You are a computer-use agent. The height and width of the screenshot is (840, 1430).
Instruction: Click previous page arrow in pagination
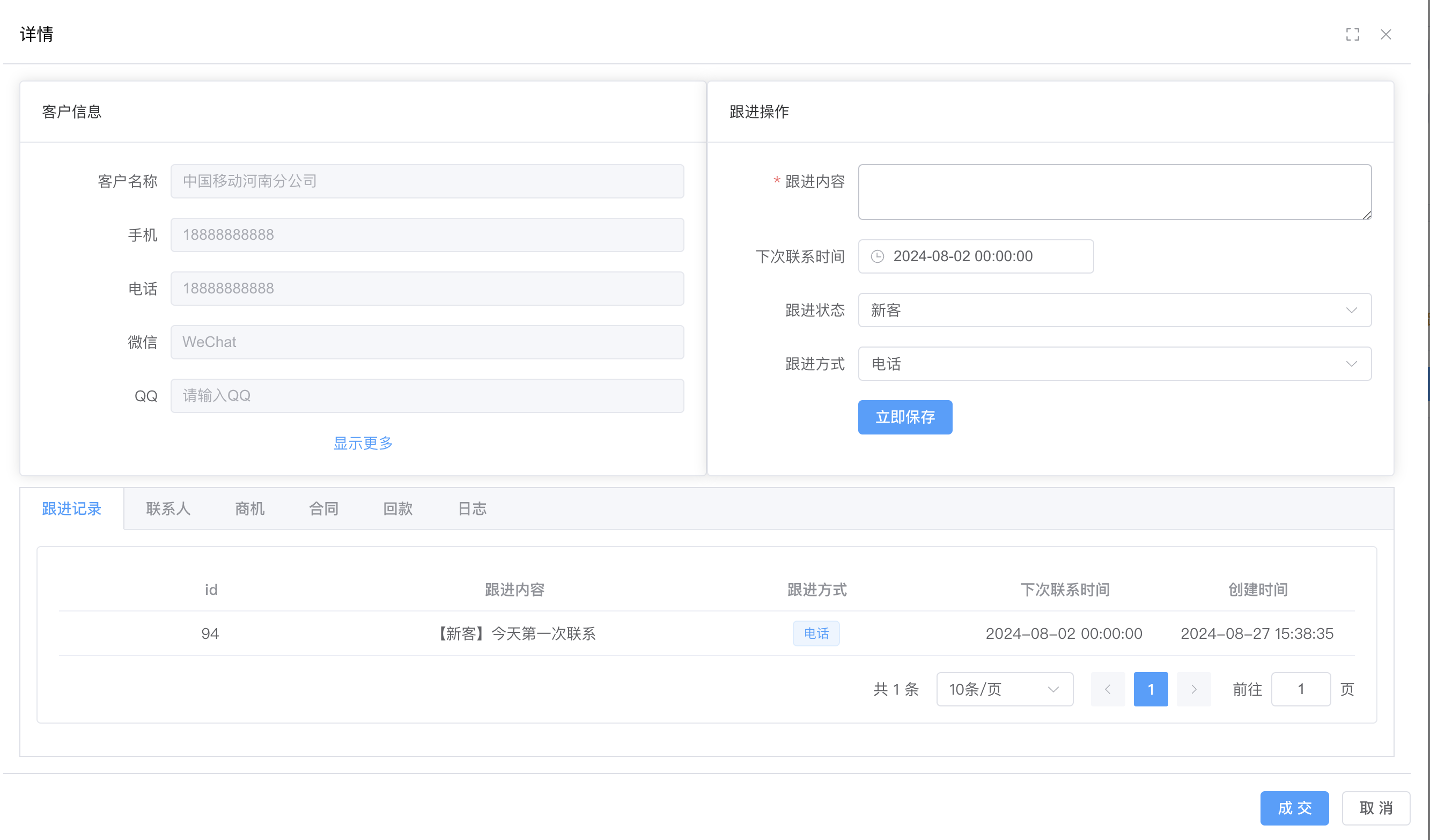tap(1108, 689)
